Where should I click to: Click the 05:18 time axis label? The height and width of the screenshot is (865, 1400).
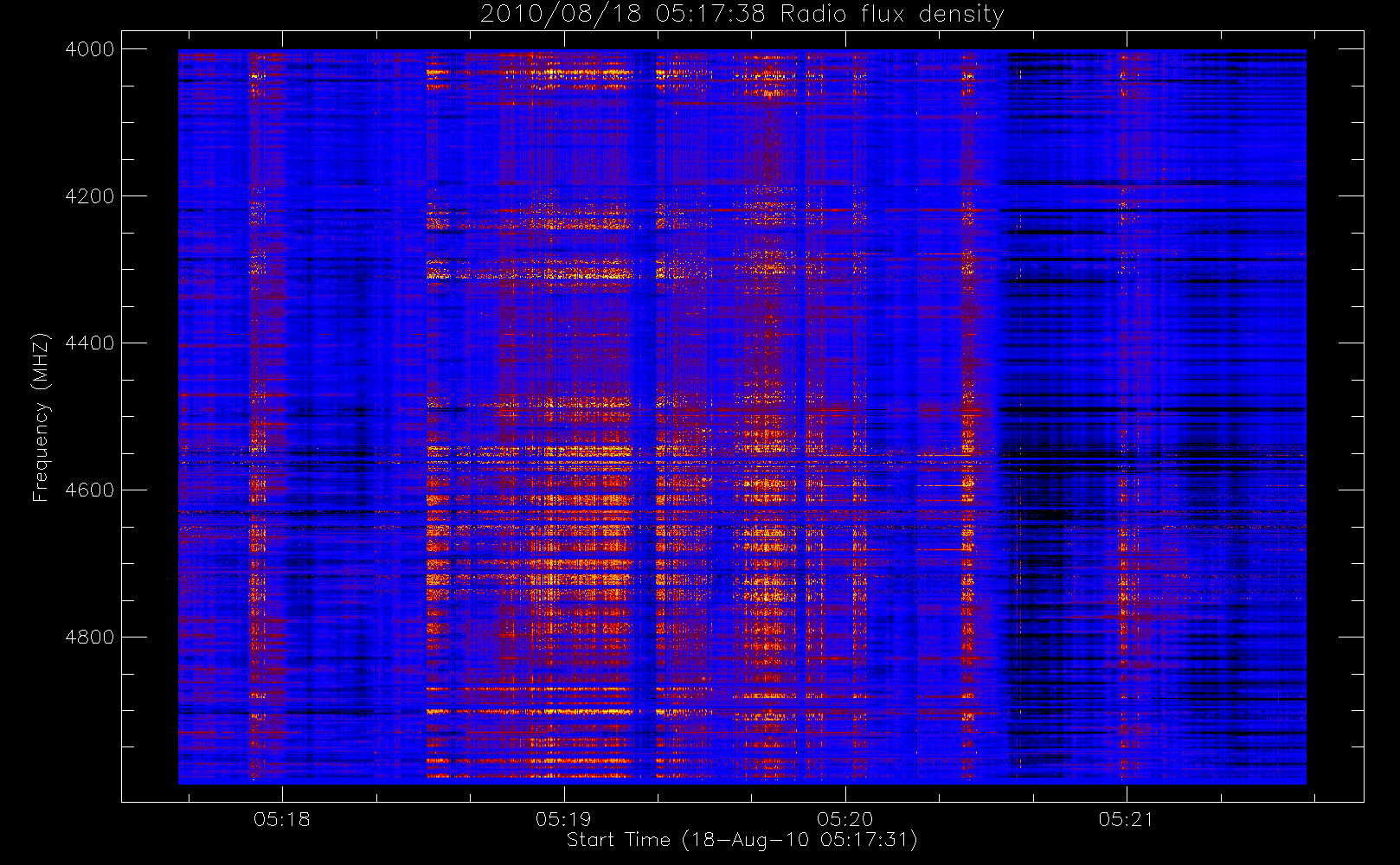tap(282, 819)
